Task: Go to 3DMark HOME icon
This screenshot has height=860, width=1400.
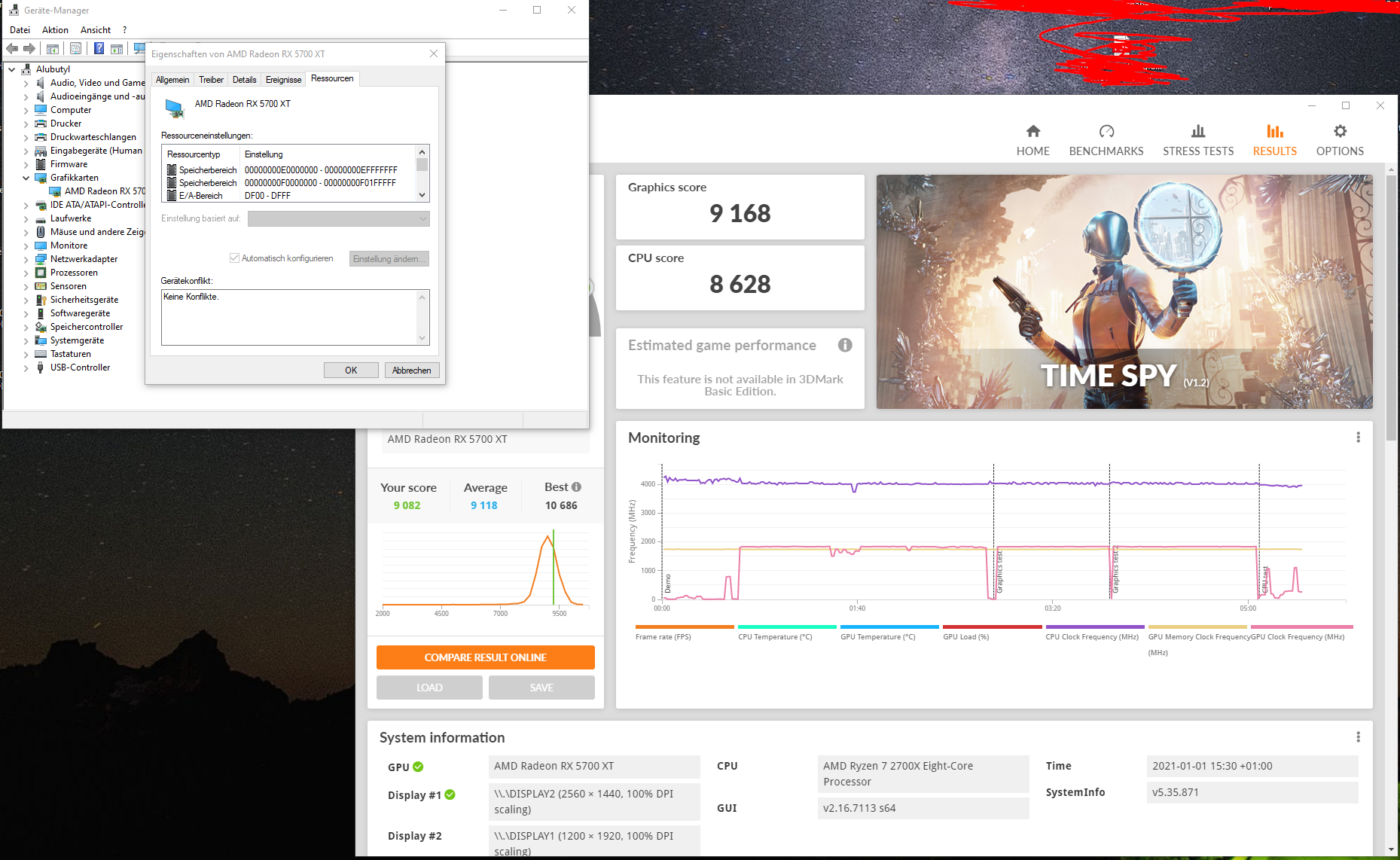Action: coord(1032,131)
